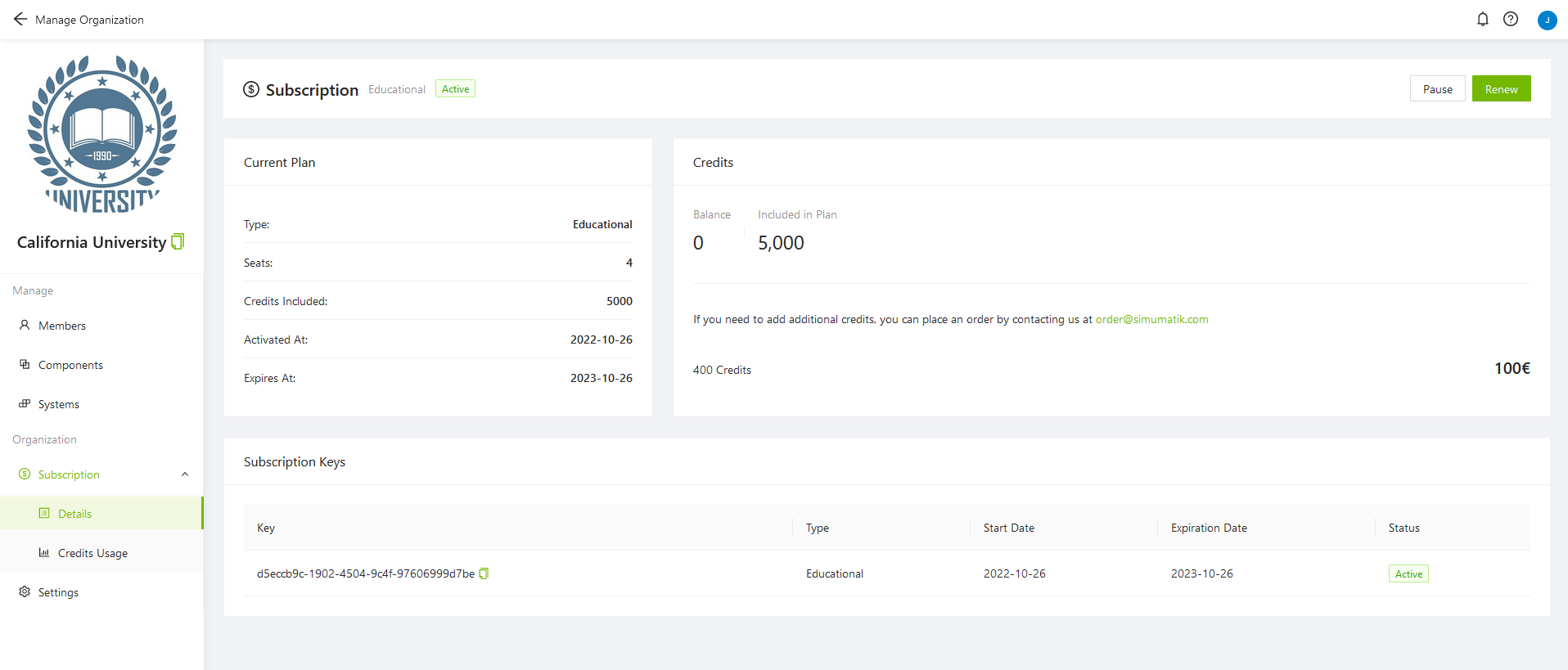1568x670 pixels.
Task: Go to Components in sidebar
Action: pos(70,365)
